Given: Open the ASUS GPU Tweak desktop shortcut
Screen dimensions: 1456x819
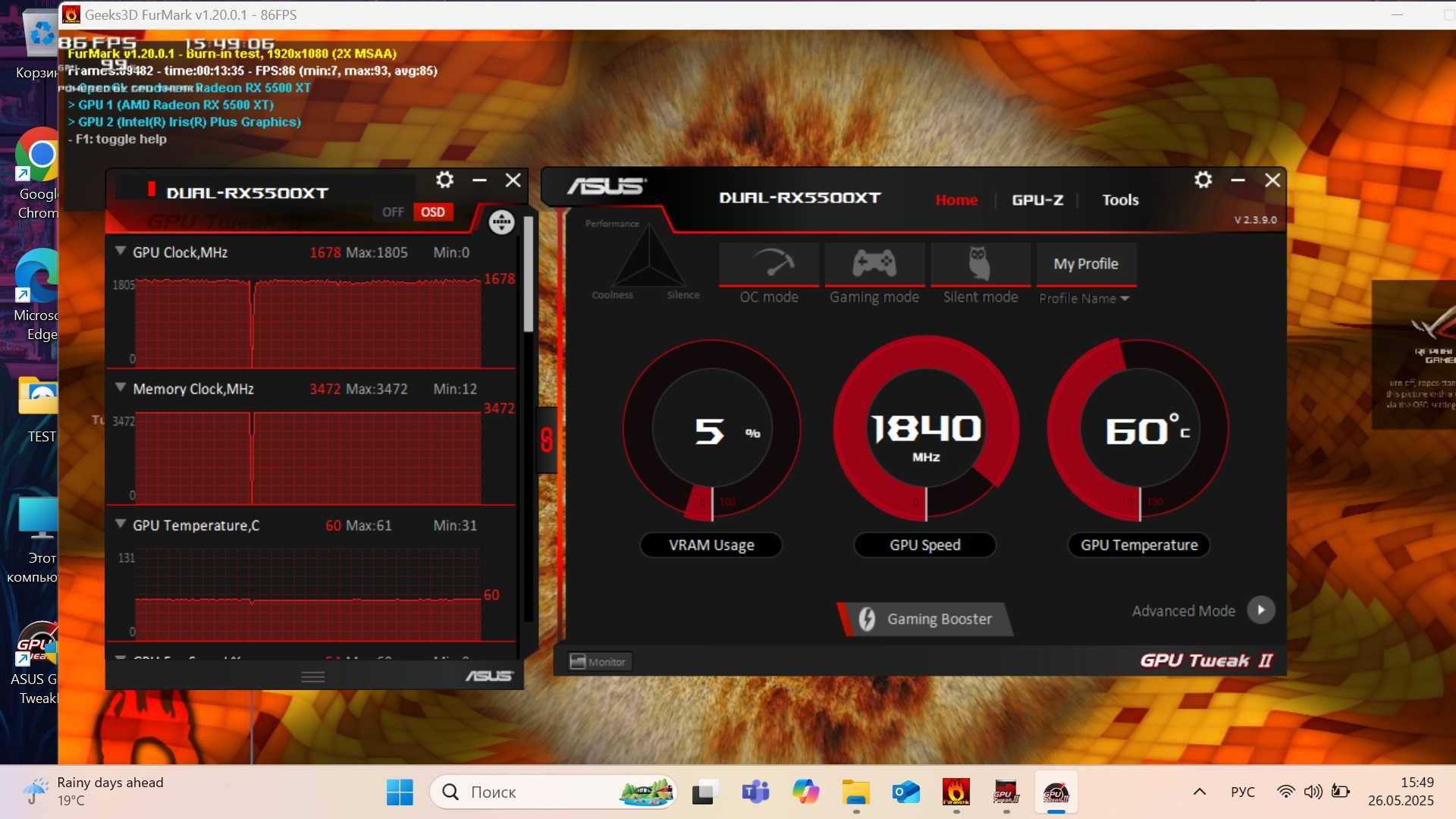Looking at the screenshot, I should pyautogui.click(x=36, y=664).
